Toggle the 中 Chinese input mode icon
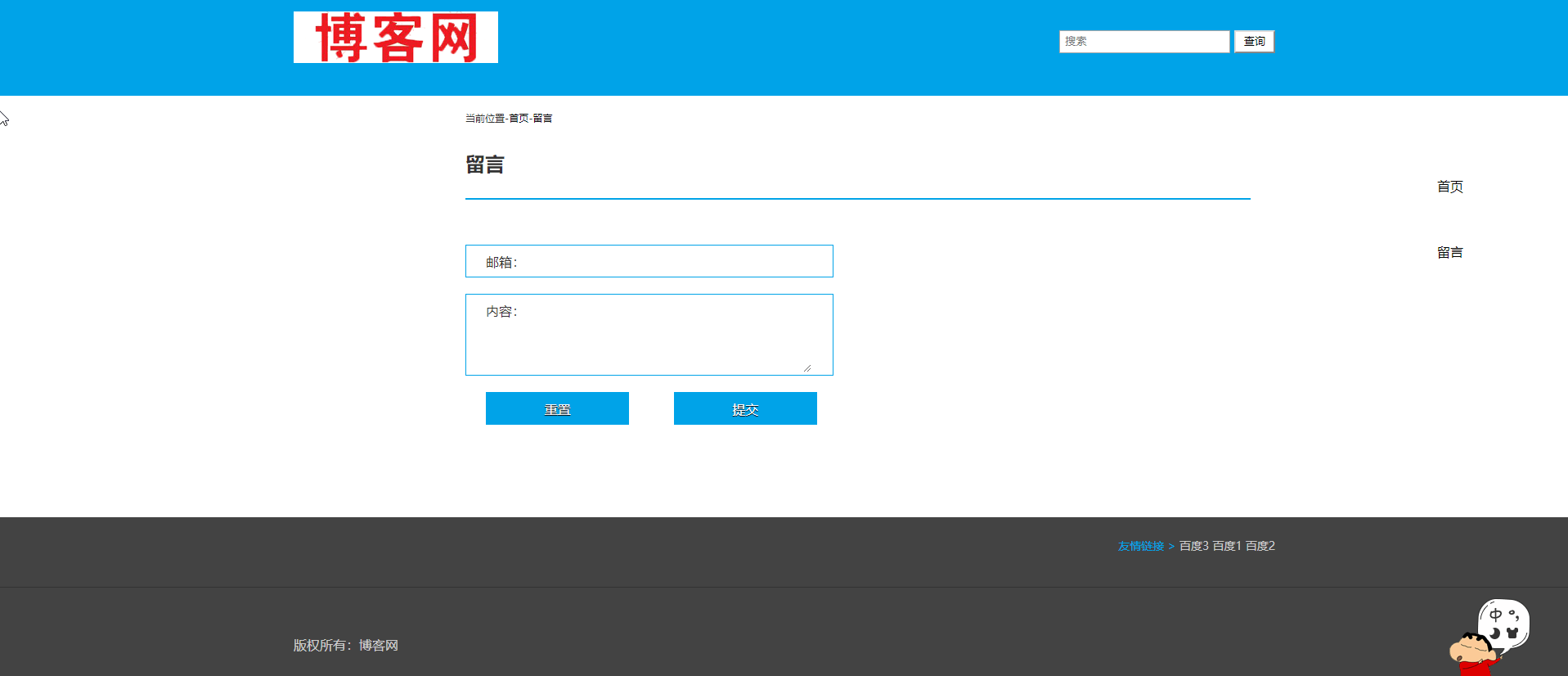 point(1495,615)
